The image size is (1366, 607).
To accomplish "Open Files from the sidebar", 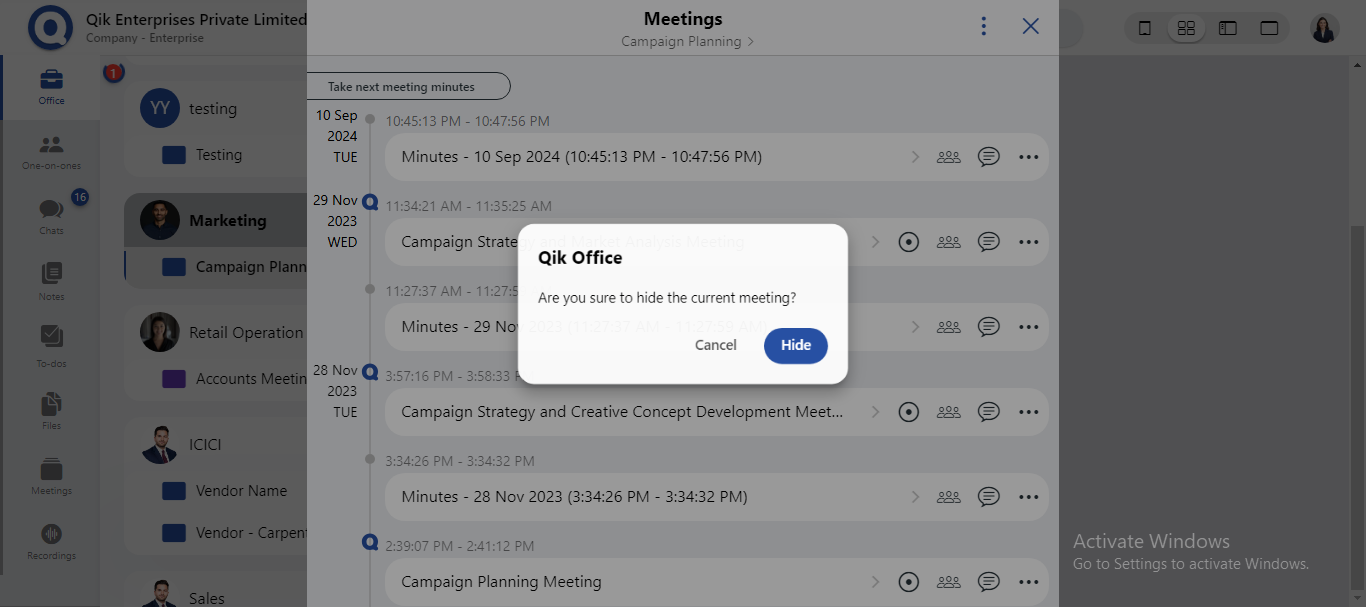I will click(51, 410).
